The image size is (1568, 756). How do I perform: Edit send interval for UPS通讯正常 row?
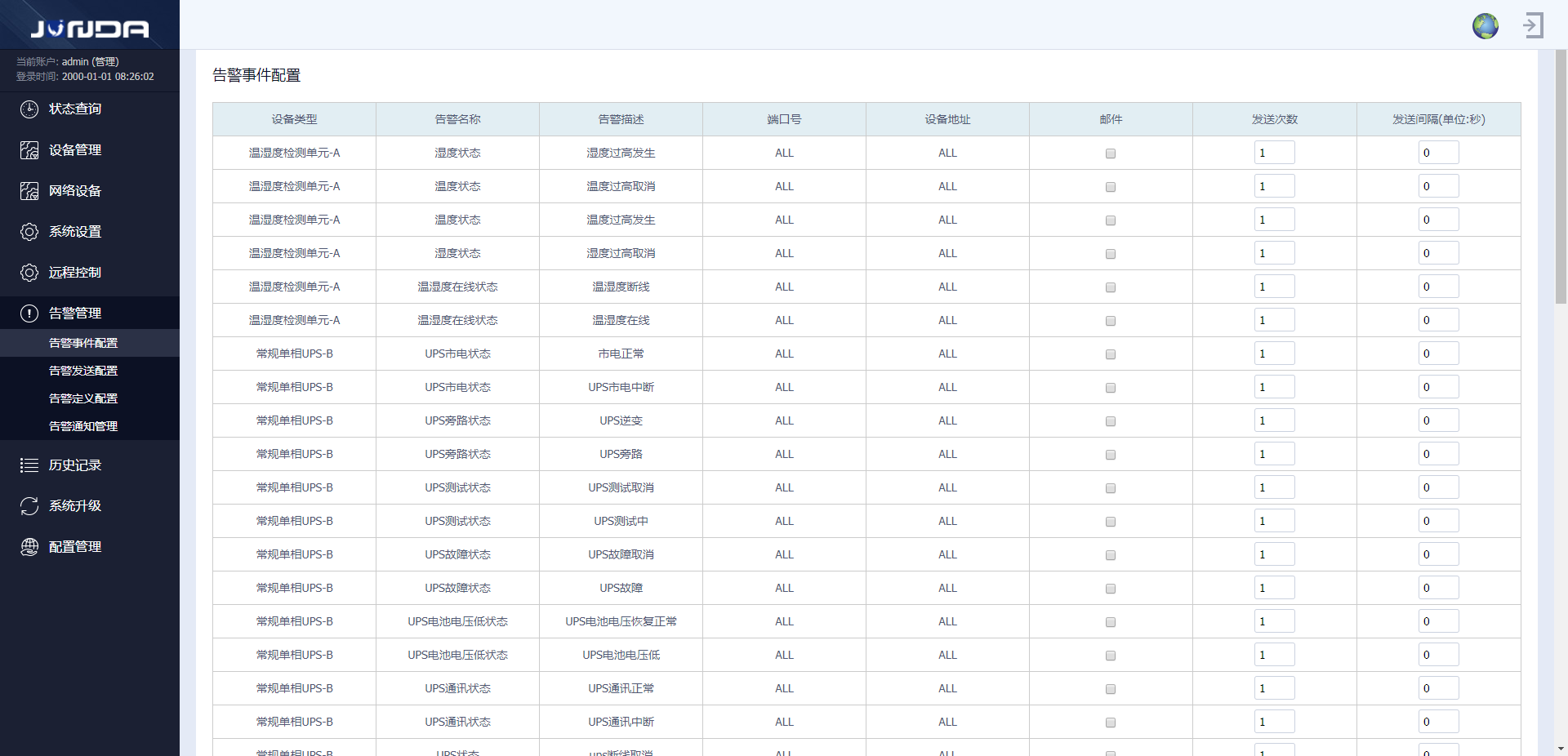pyautogui.click(x=1438, y=688)
